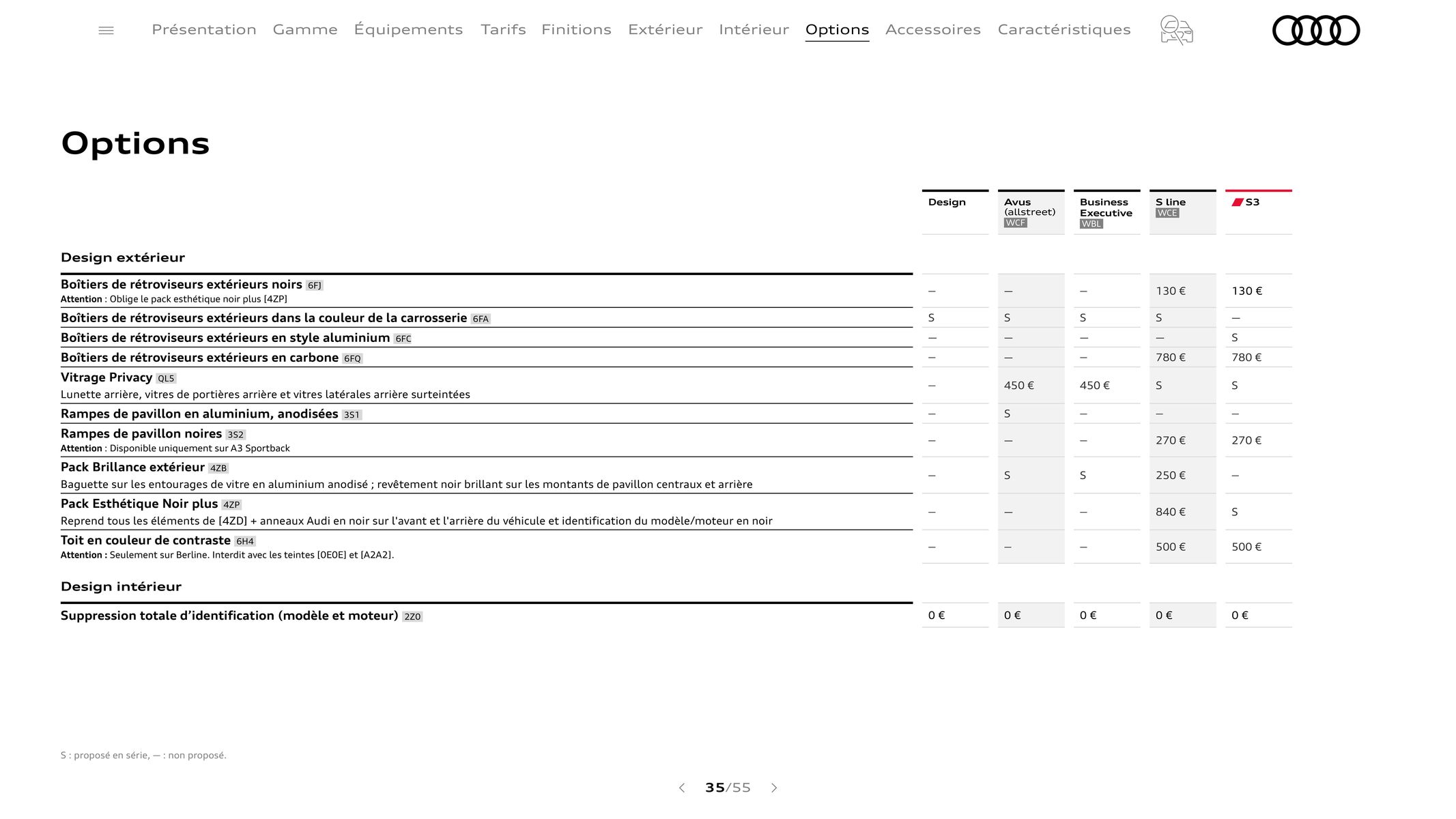Select the Vitrage Privacy option
Viewport: 1456px width, 819px height.
click(487, 386)
